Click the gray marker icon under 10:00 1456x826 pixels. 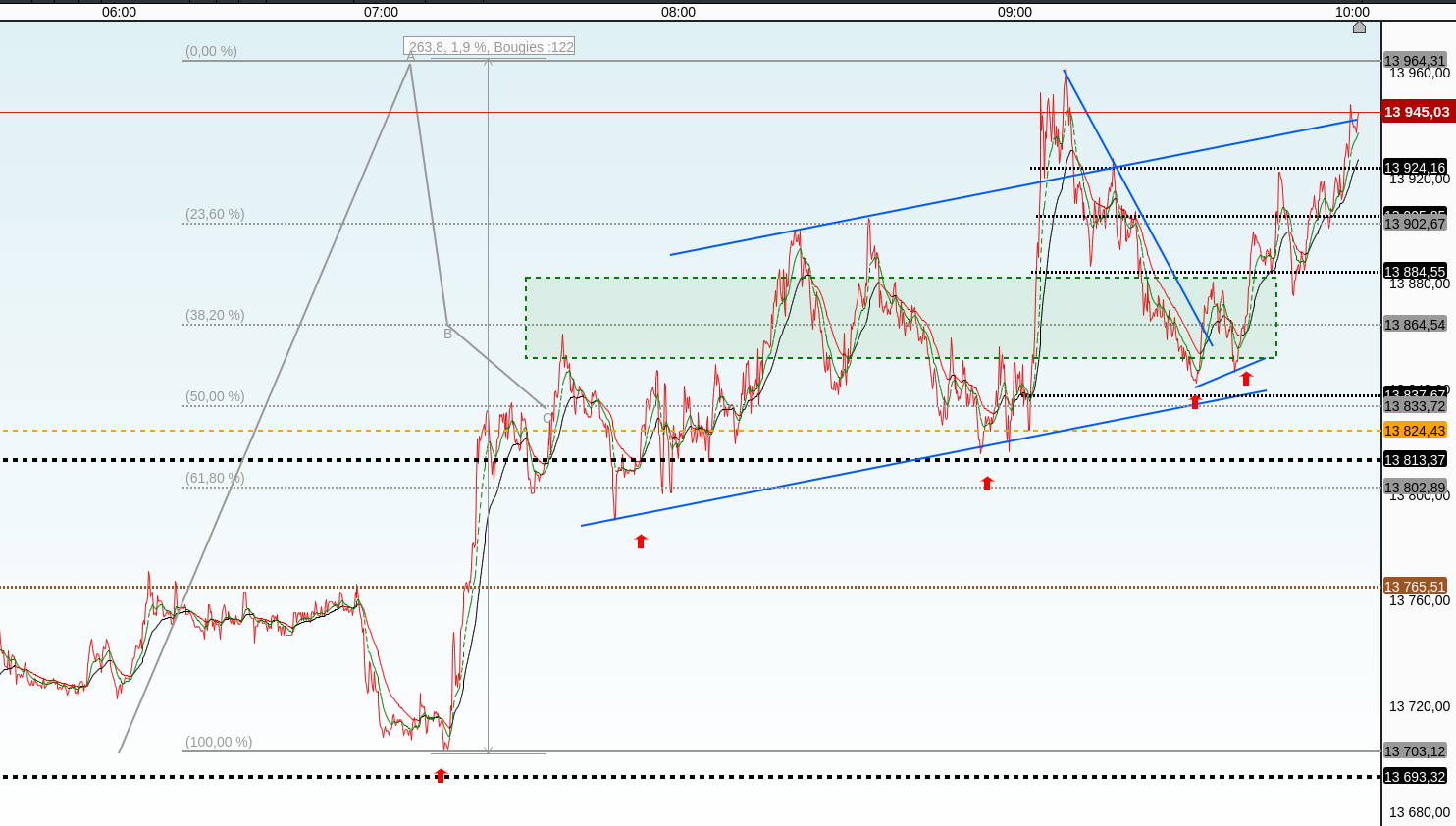(1359, 27)
